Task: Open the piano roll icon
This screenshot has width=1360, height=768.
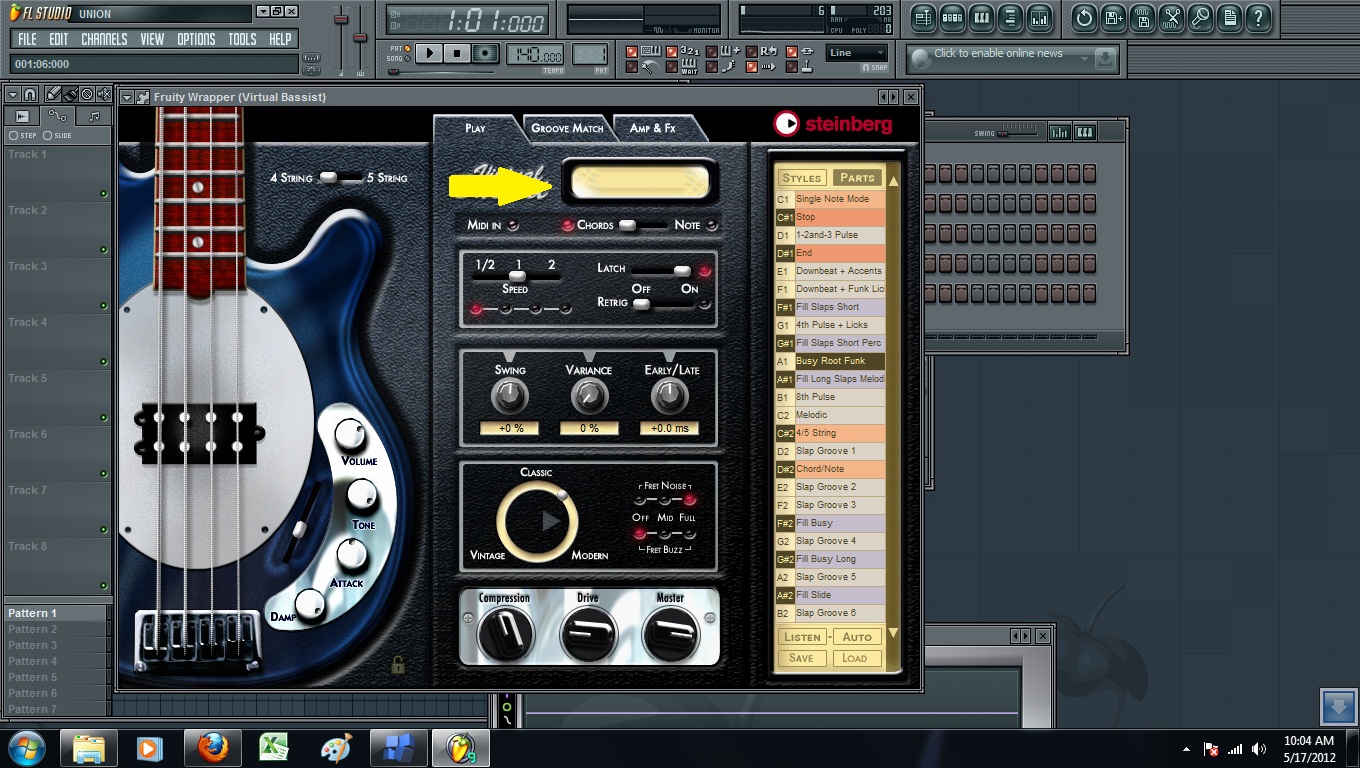Action: pyautogui.click(x=981, y=18)
